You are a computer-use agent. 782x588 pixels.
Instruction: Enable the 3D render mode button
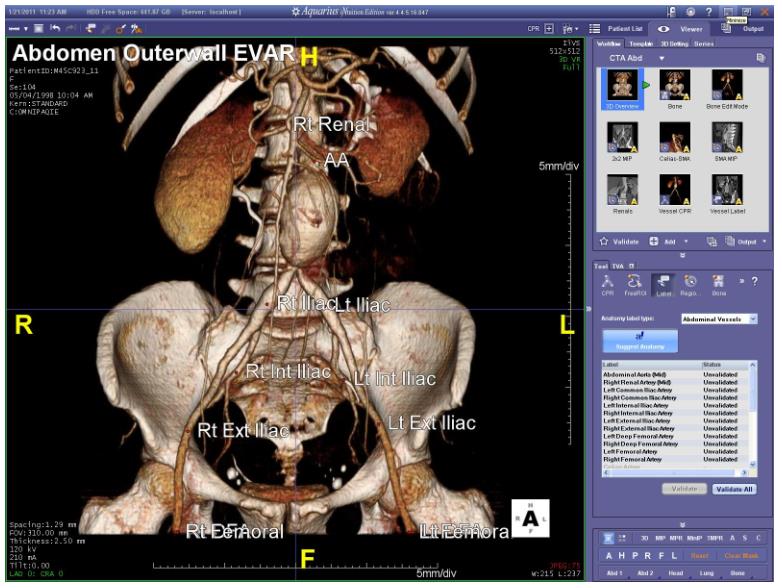(x=644, y=538)
